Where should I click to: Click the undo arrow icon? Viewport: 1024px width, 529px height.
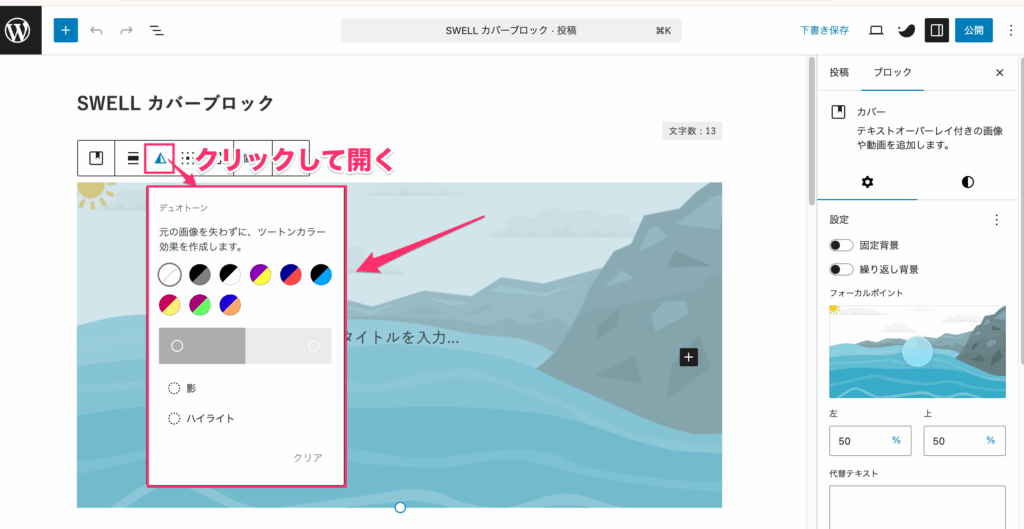click(96, 31)
